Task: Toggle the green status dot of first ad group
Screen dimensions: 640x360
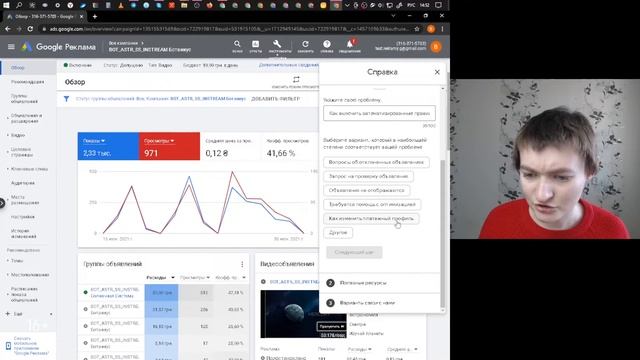Action: [85, 292]
